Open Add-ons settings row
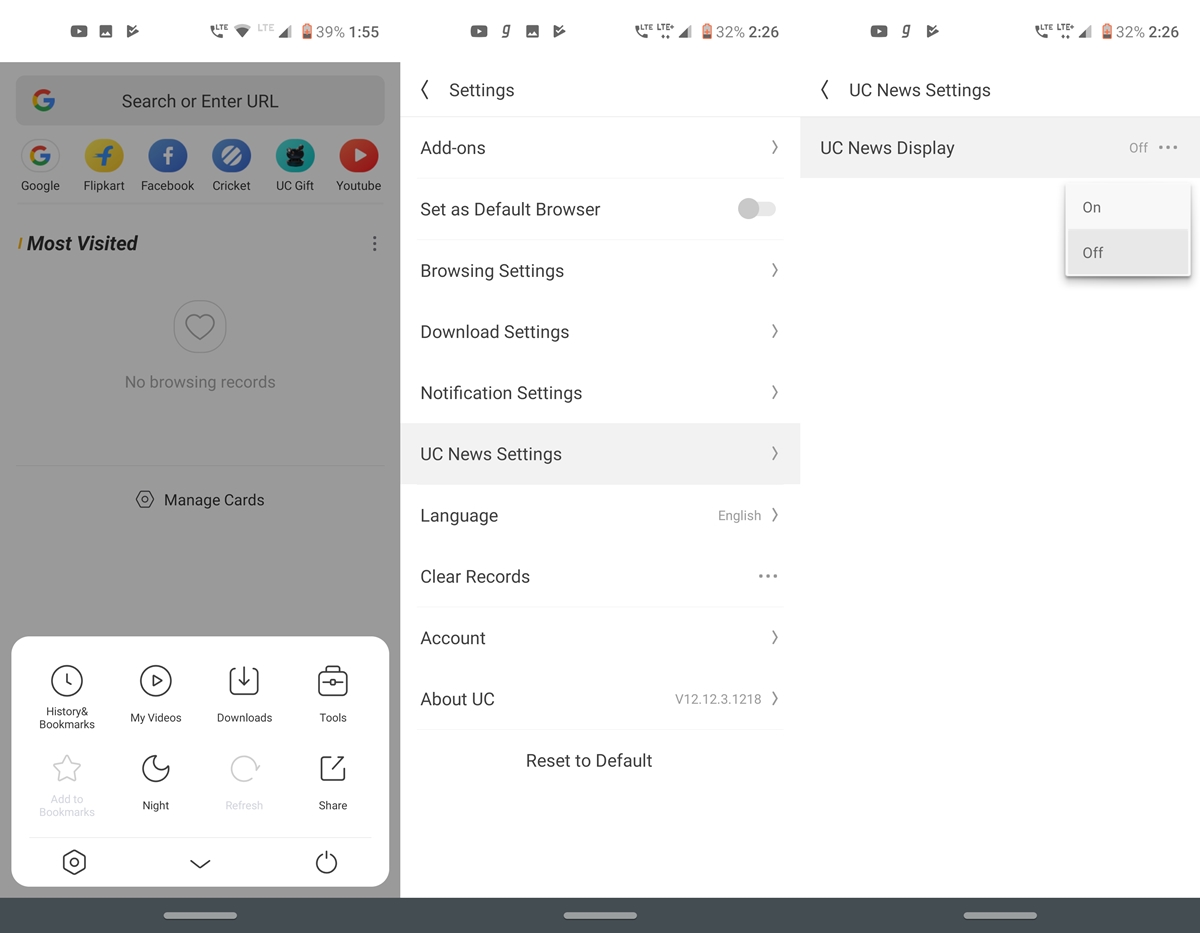 (x=600, y=148)
